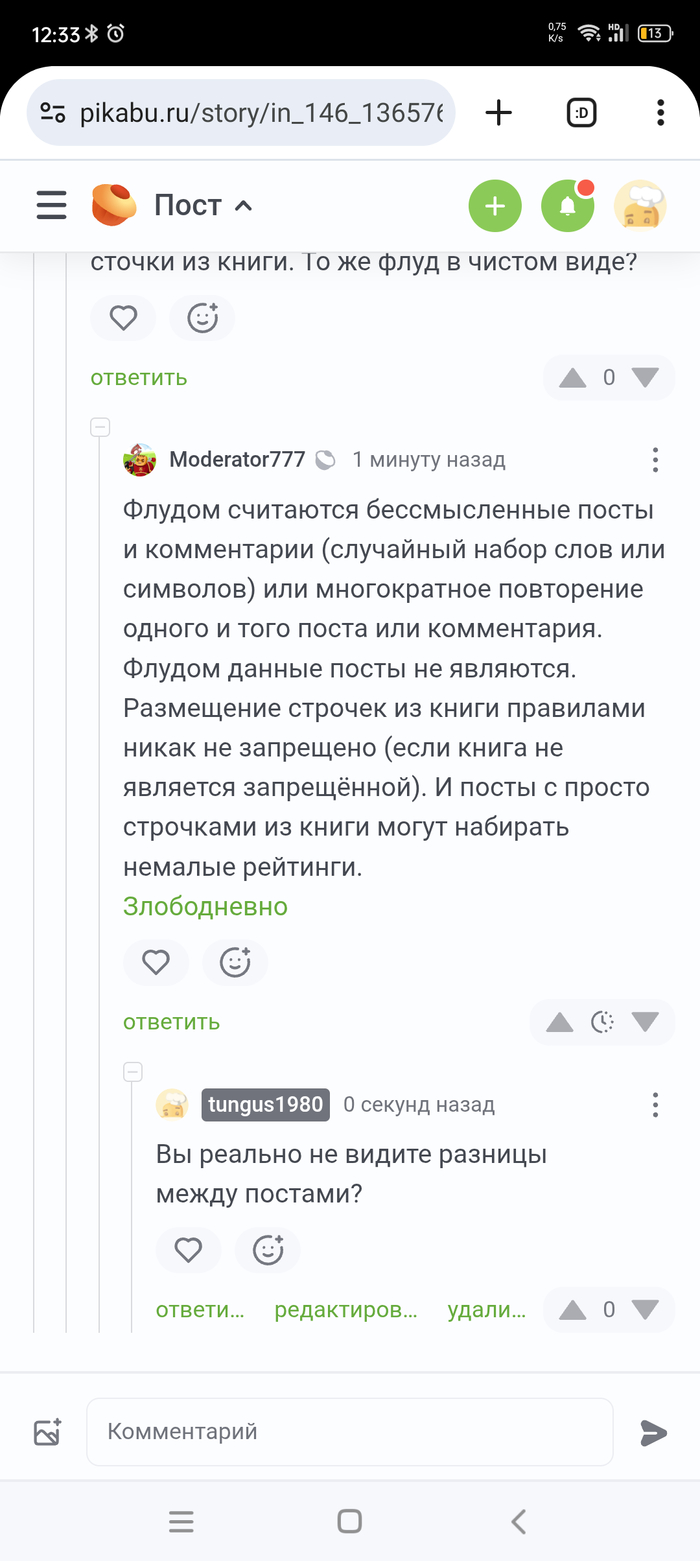700x1561 pixels.
Task: Open the notifications bell
Action: click(x=567, y=206)
